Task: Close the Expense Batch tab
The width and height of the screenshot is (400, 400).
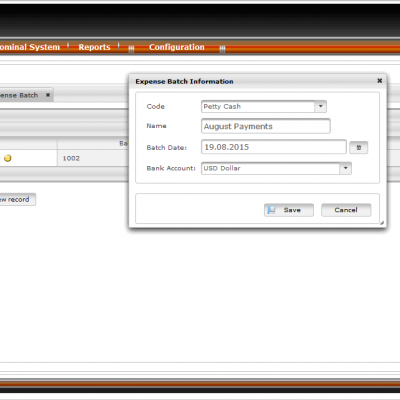Action: click(x=48, y=95)
